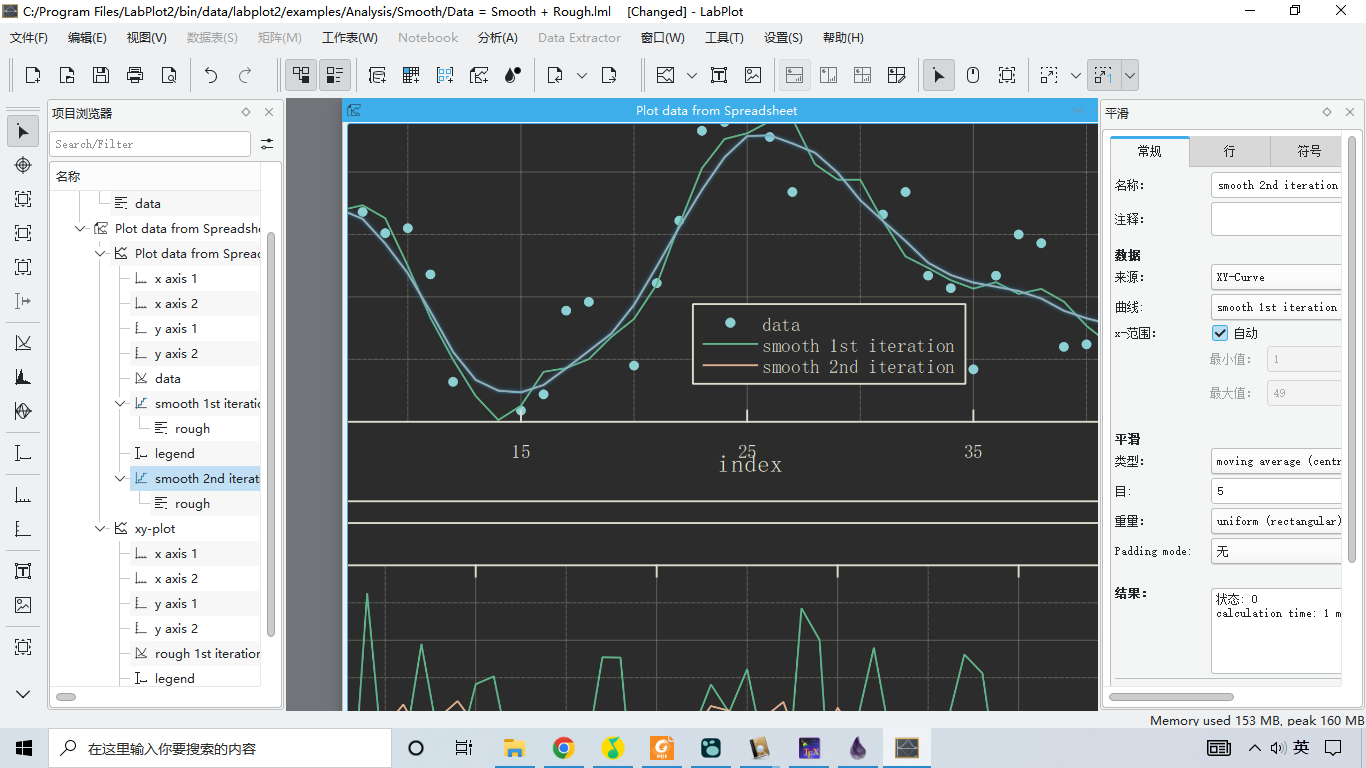Click the Windows Start button
1366x768 pixels.
coord(24,748)
